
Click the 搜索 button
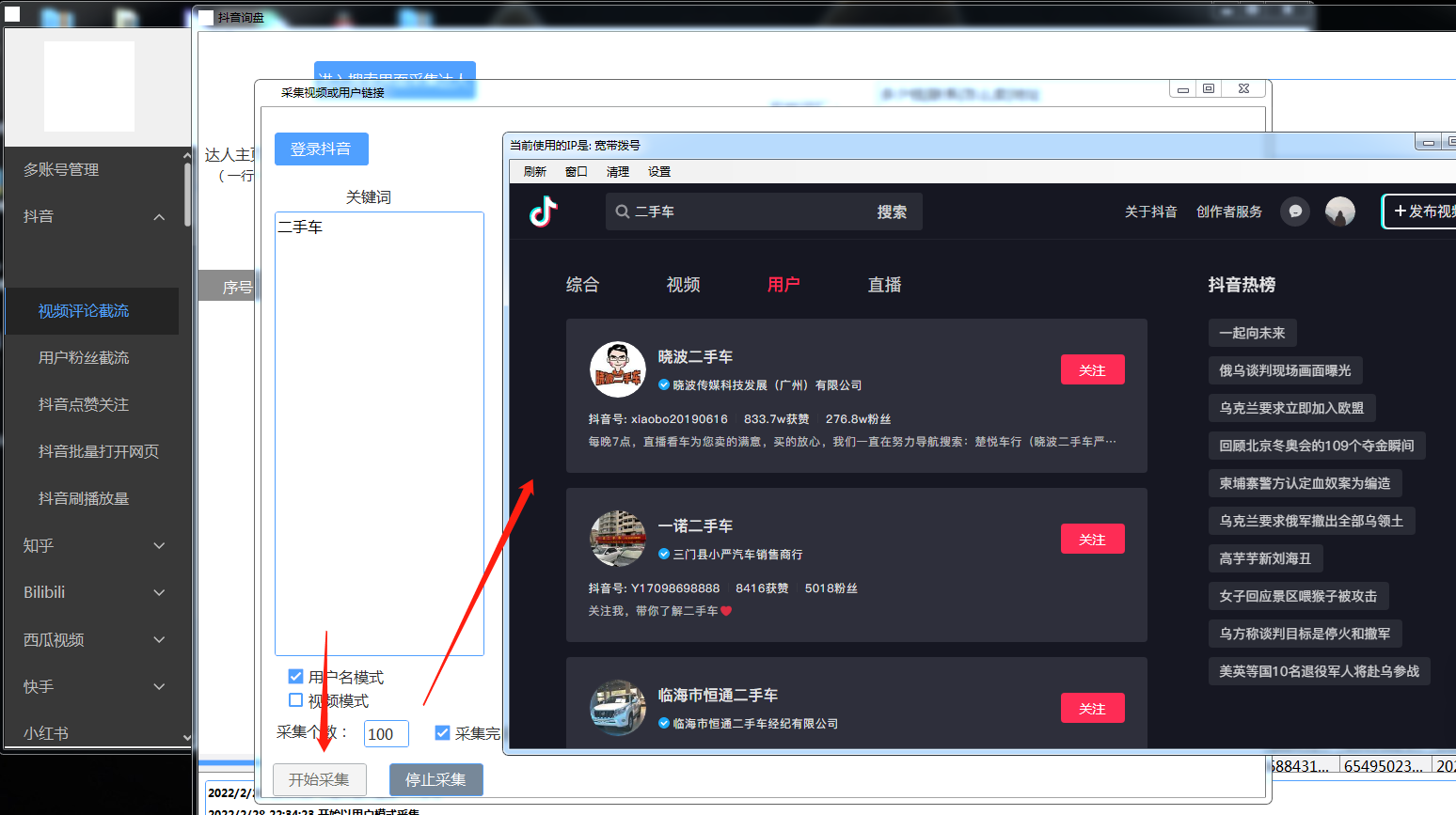(x=892, y=212)
